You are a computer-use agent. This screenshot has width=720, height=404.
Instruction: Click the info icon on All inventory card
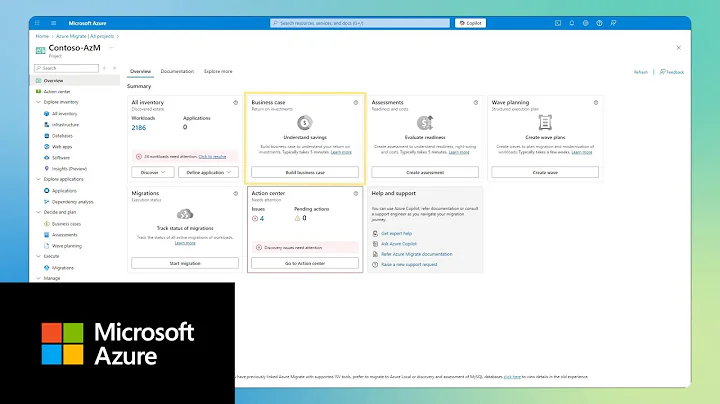236,103
